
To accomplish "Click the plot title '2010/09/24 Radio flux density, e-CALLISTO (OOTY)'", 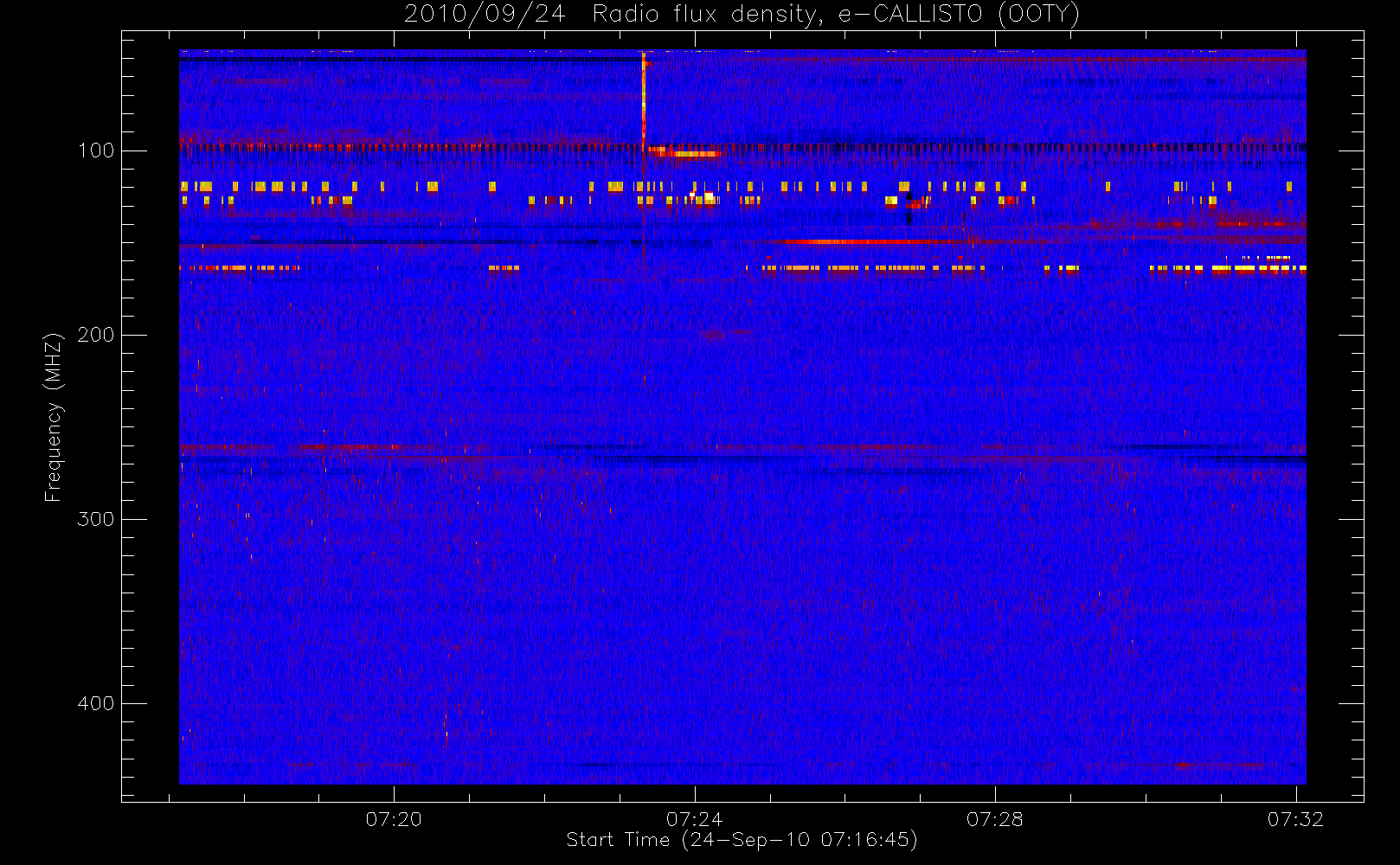I will [742, 15].
